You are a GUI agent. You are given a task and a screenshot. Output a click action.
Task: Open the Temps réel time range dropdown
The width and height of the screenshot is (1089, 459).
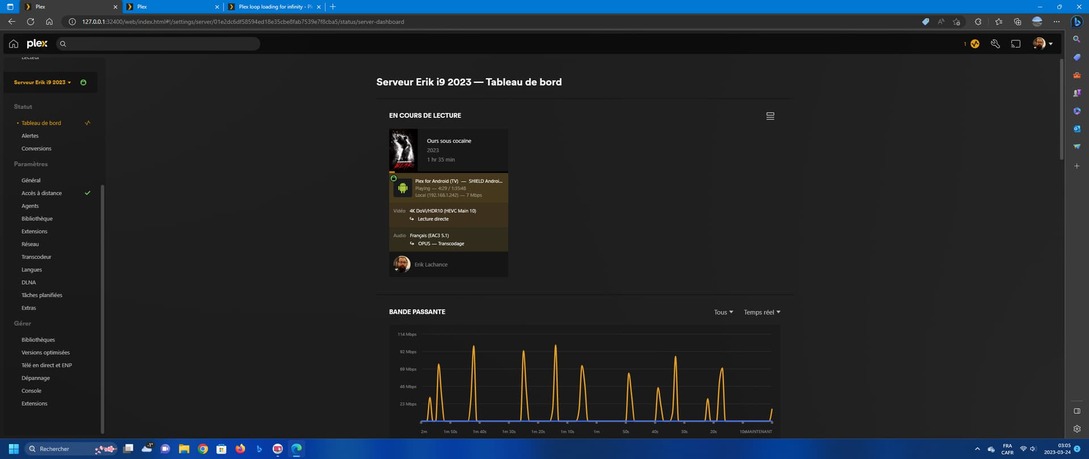(x=762, y=312)
